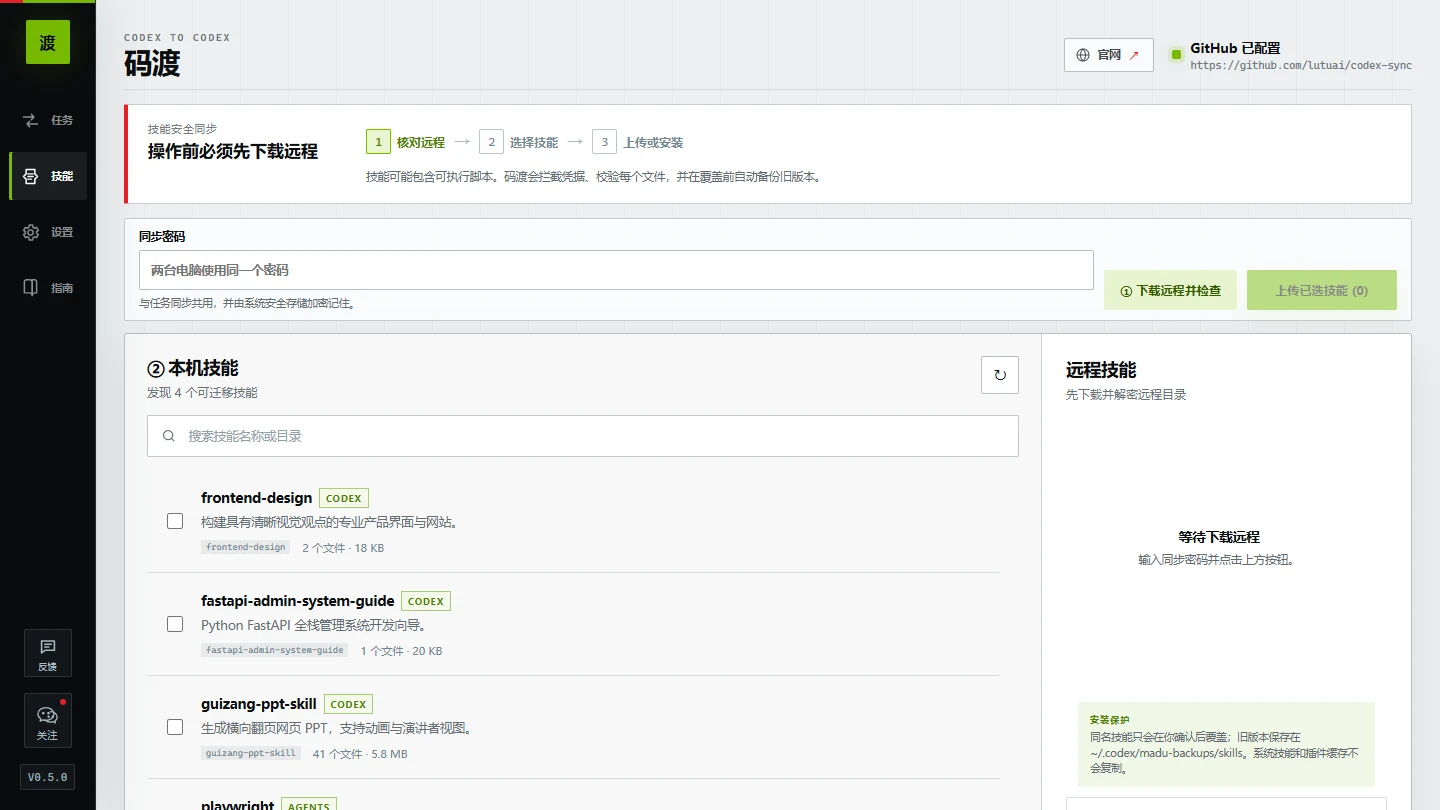Select step 3 上传或安装
Screen dimensions: 1440x810
(638, 142)
